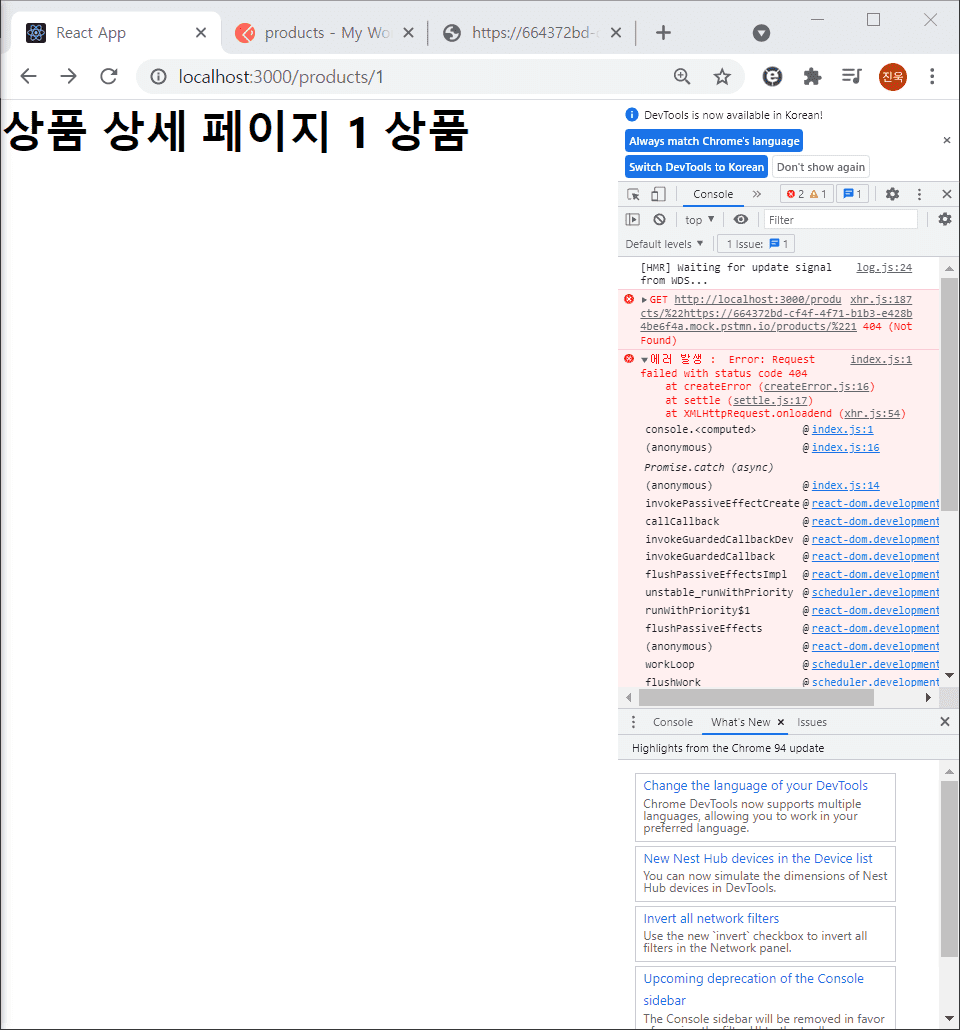Open a new browser tab
960x1030 pixels.
click(x=664, y=33)
